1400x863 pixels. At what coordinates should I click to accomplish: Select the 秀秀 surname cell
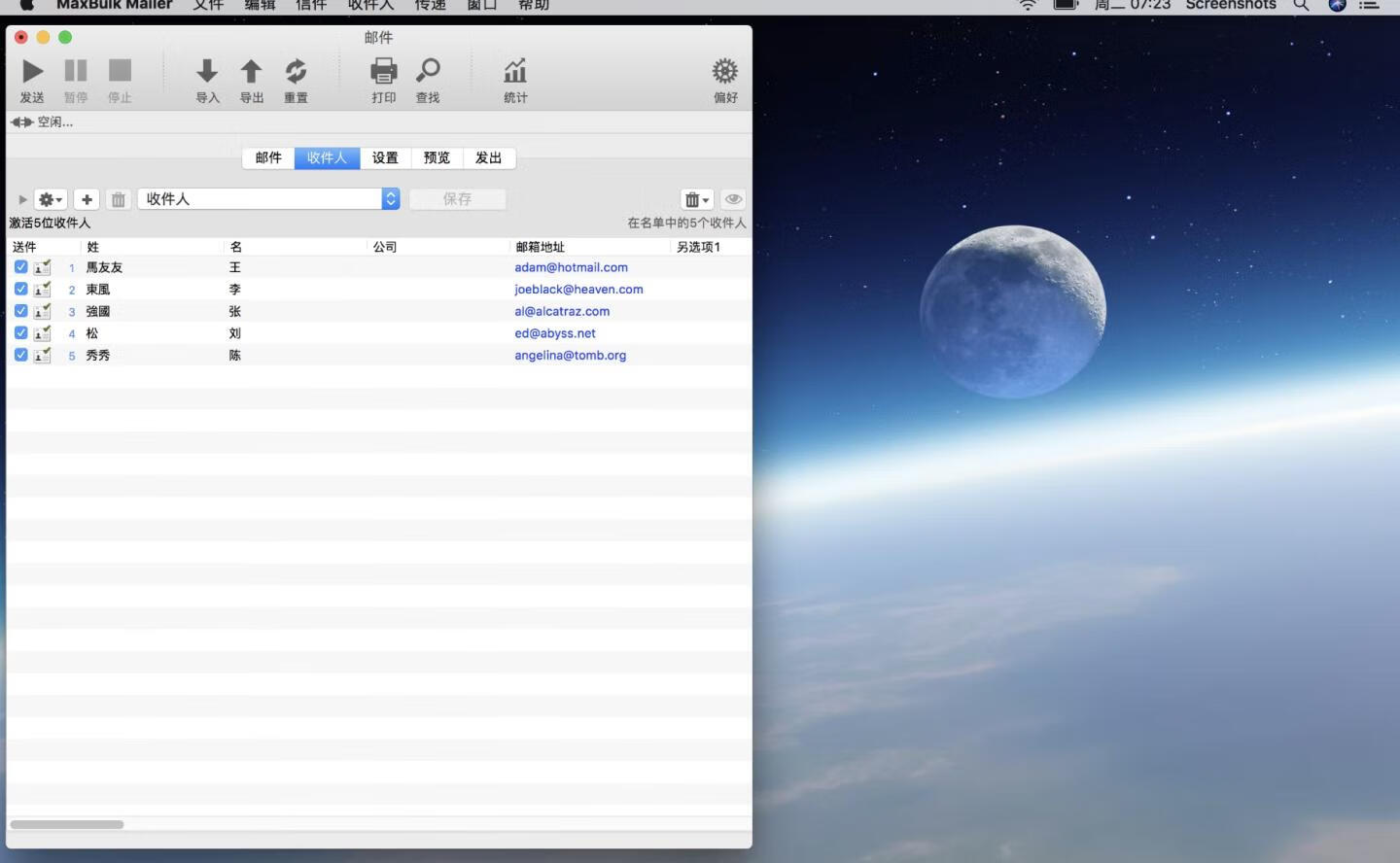point(97,356)
